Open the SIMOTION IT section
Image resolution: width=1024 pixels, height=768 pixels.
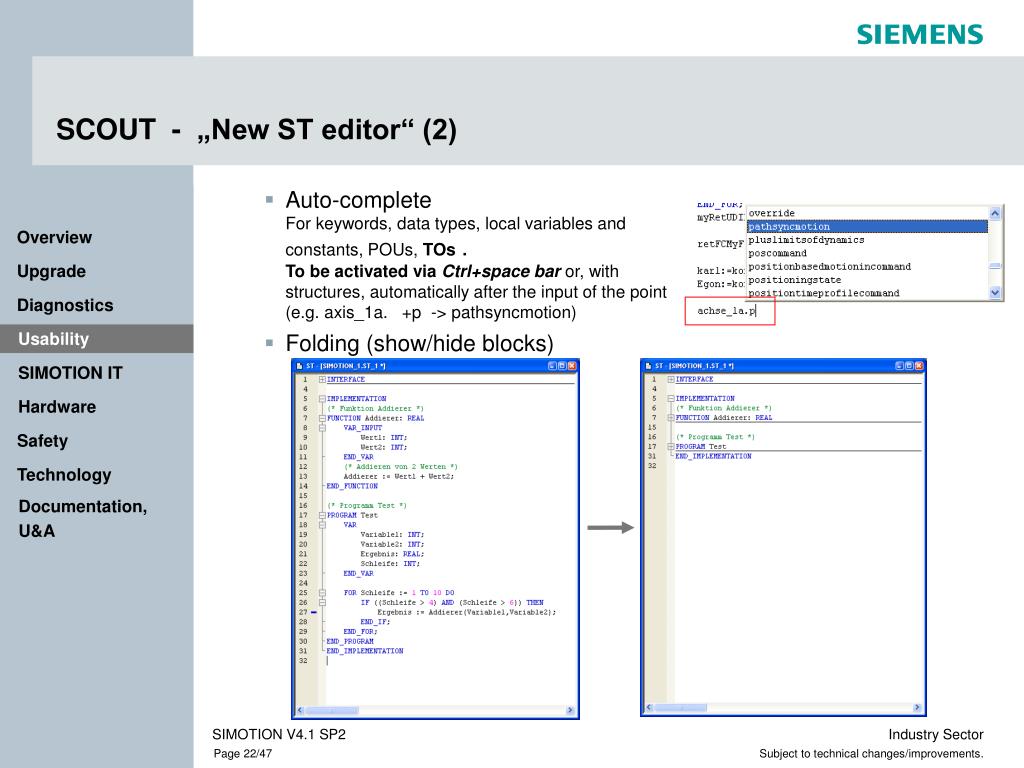[x=70, y=373]
